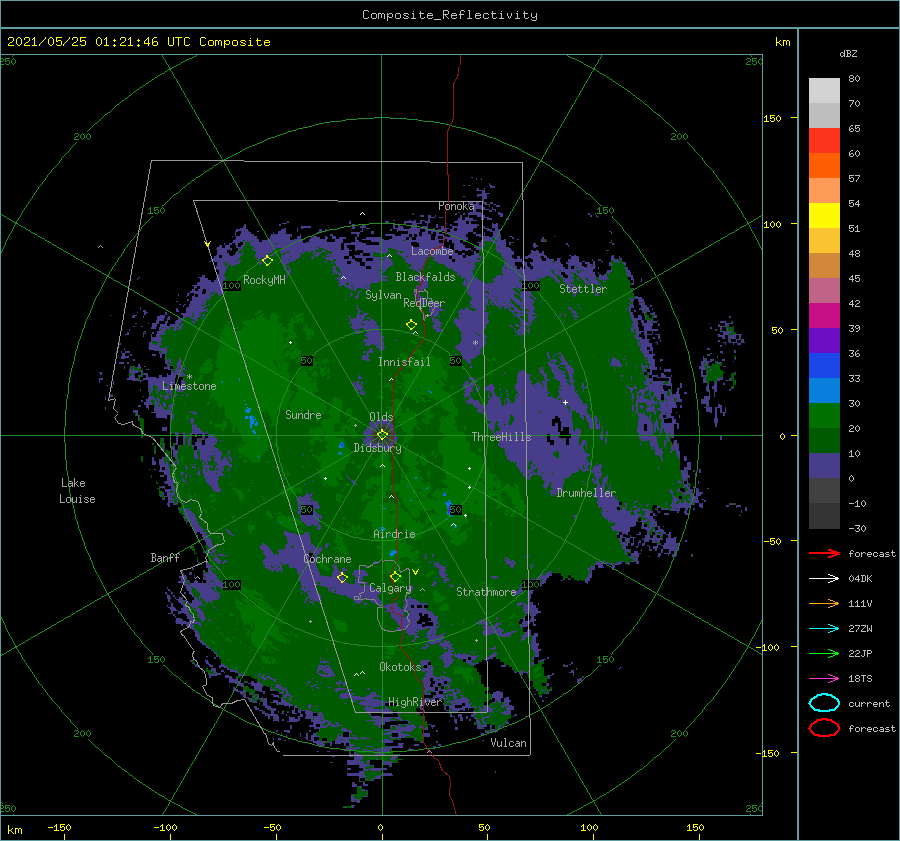The width and height of the screenshot is (900, 841).
Task: Select the yellow diamond marker above Calgary
Action: tap(395, 576)
